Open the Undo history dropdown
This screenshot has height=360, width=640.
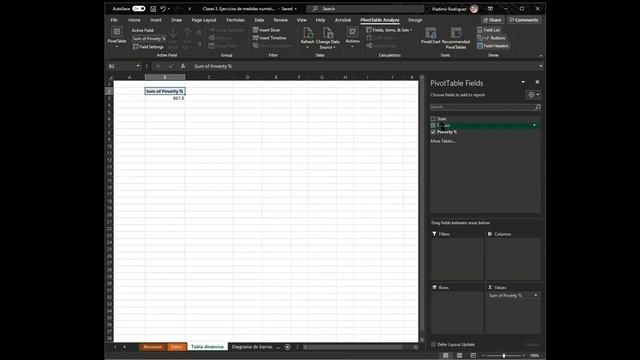coord(169,9)
